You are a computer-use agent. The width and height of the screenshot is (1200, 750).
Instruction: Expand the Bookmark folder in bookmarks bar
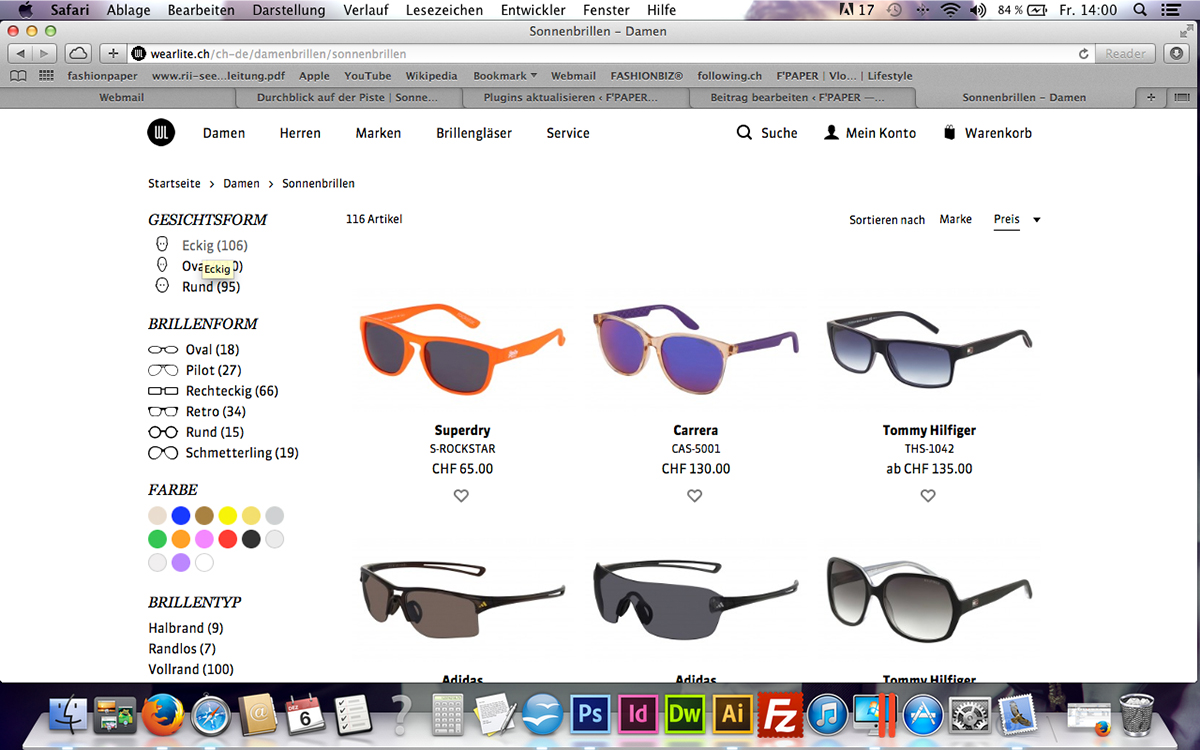point(505,75)
